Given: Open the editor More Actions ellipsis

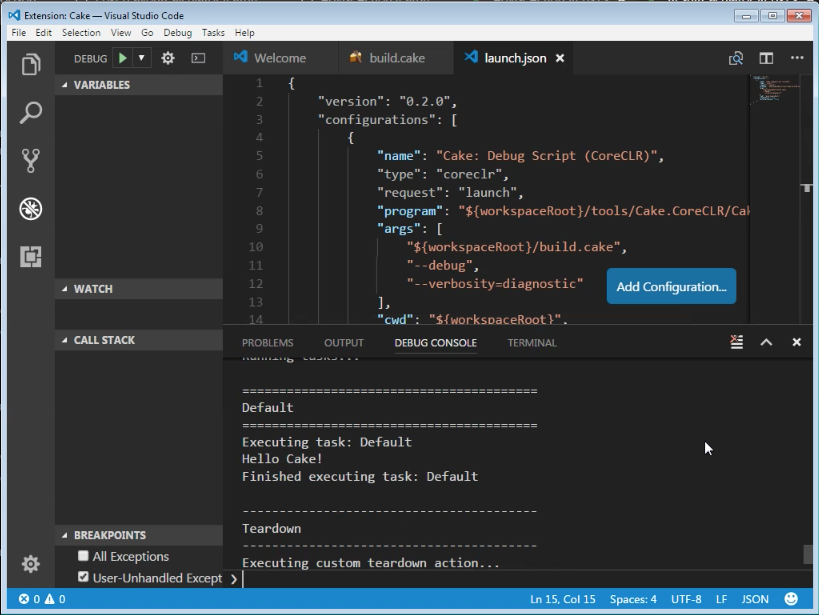Looking at the screenshot, I should pos(797,58).
